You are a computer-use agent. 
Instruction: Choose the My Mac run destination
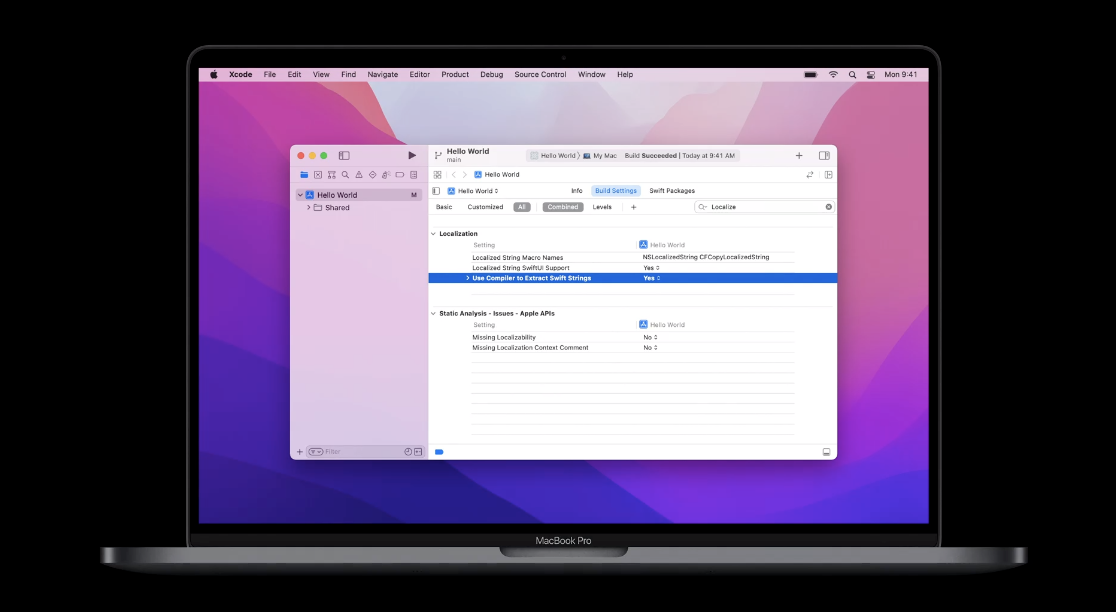[x=600, y=155]
